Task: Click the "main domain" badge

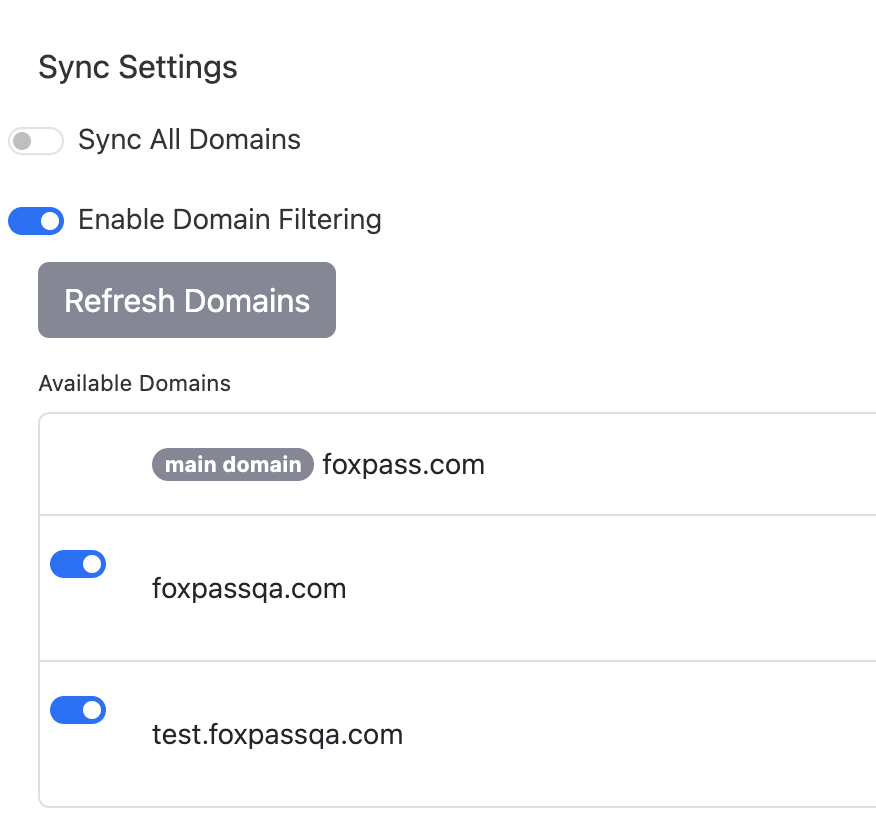Action: pyautogui.click(x=233, y=465)
